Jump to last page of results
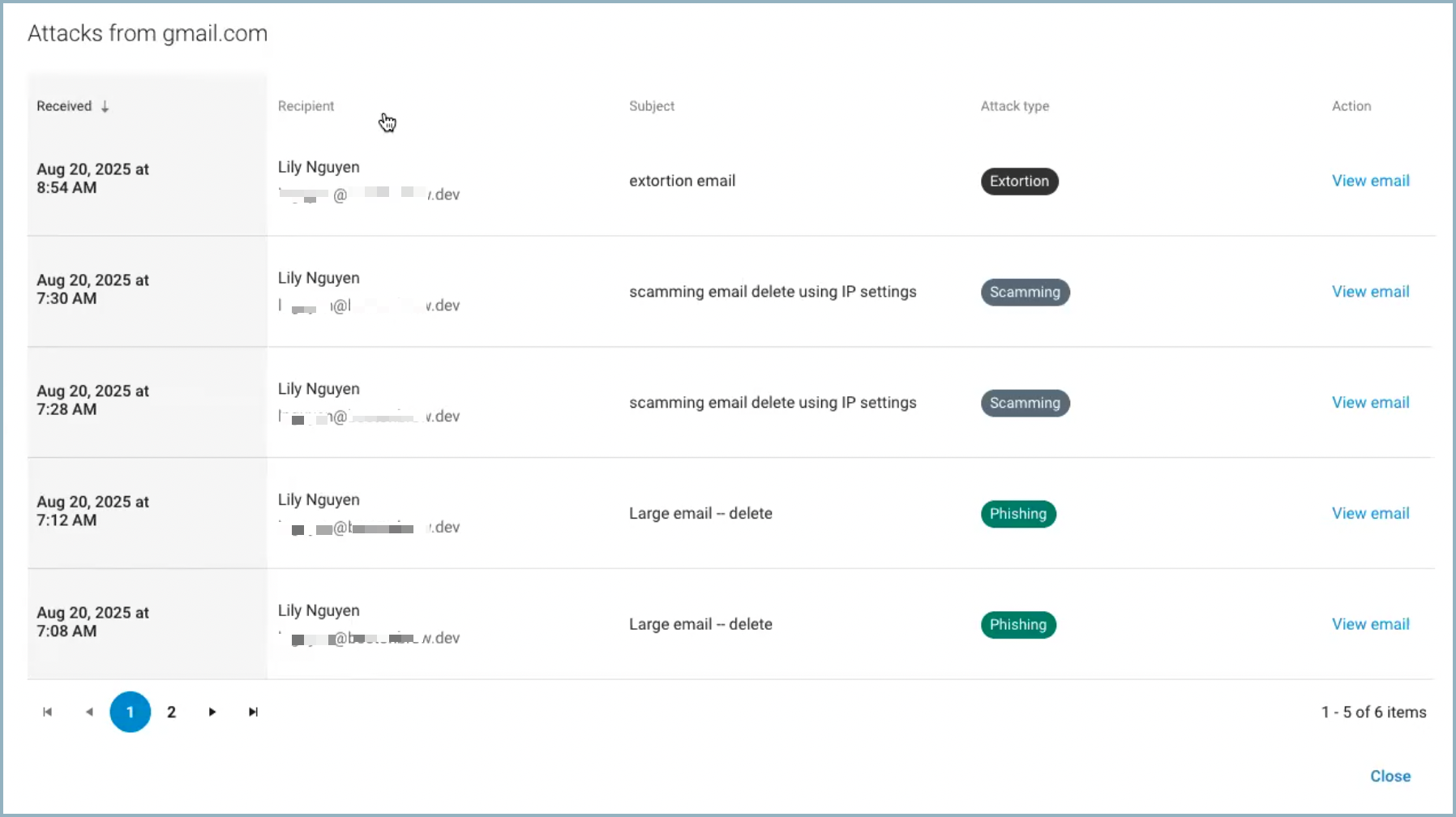The image size is (1456, 817). coord(254,712)
